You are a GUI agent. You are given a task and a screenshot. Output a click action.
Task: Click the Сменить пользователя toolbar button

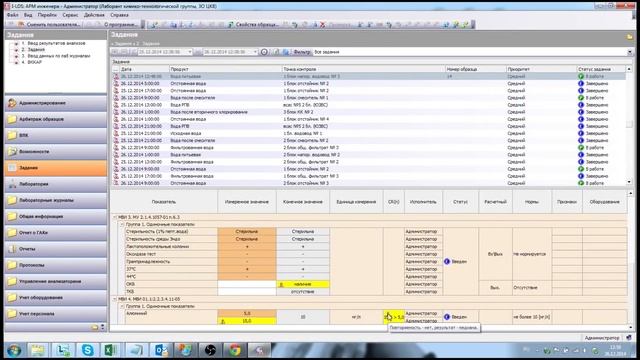49,24
